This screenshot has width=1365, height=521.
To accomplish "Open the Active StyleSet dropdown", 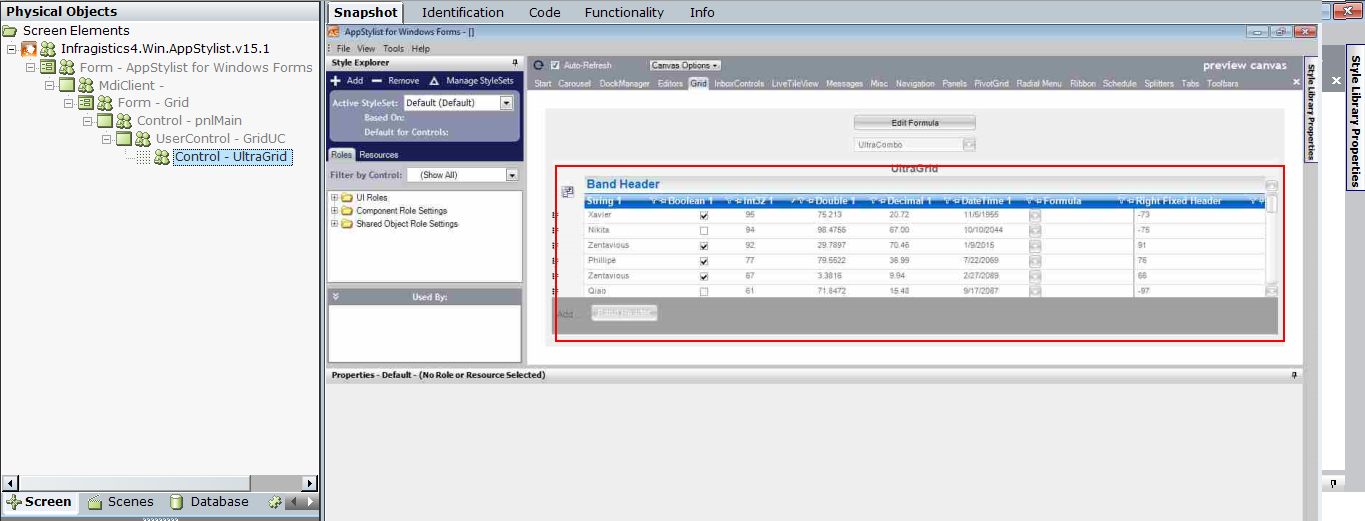I will [x=506, y=103].
